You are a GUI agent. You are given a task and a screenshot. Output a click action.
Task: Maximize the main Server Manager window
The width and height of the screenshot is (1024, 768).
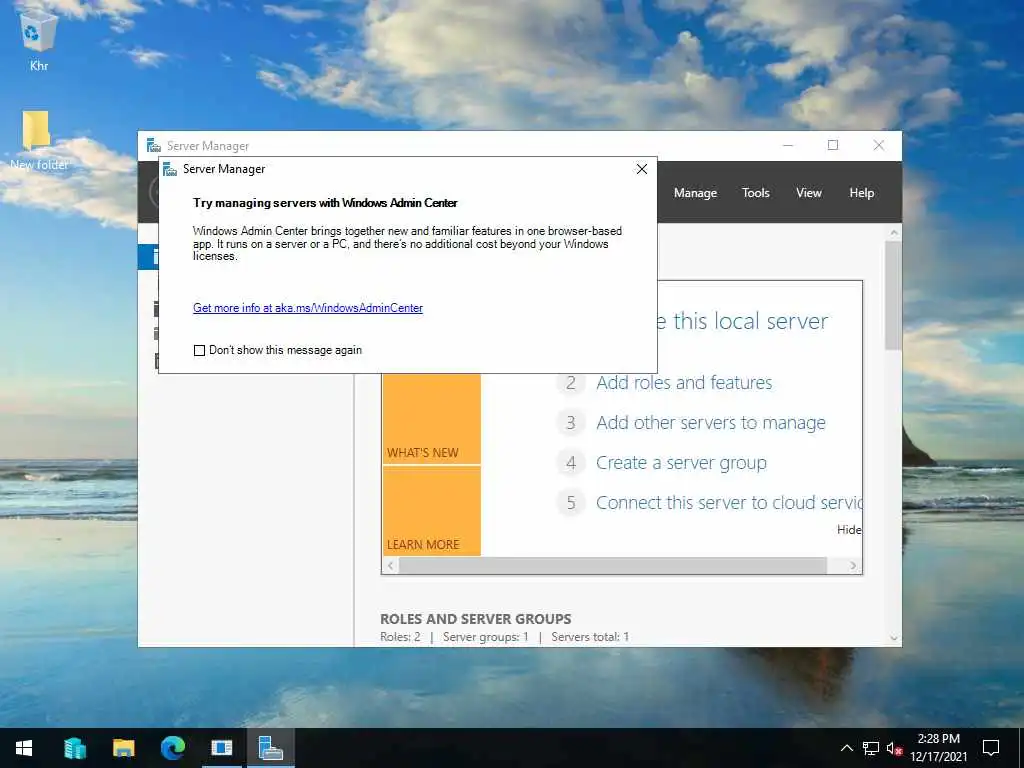click(x=833, y=146)
